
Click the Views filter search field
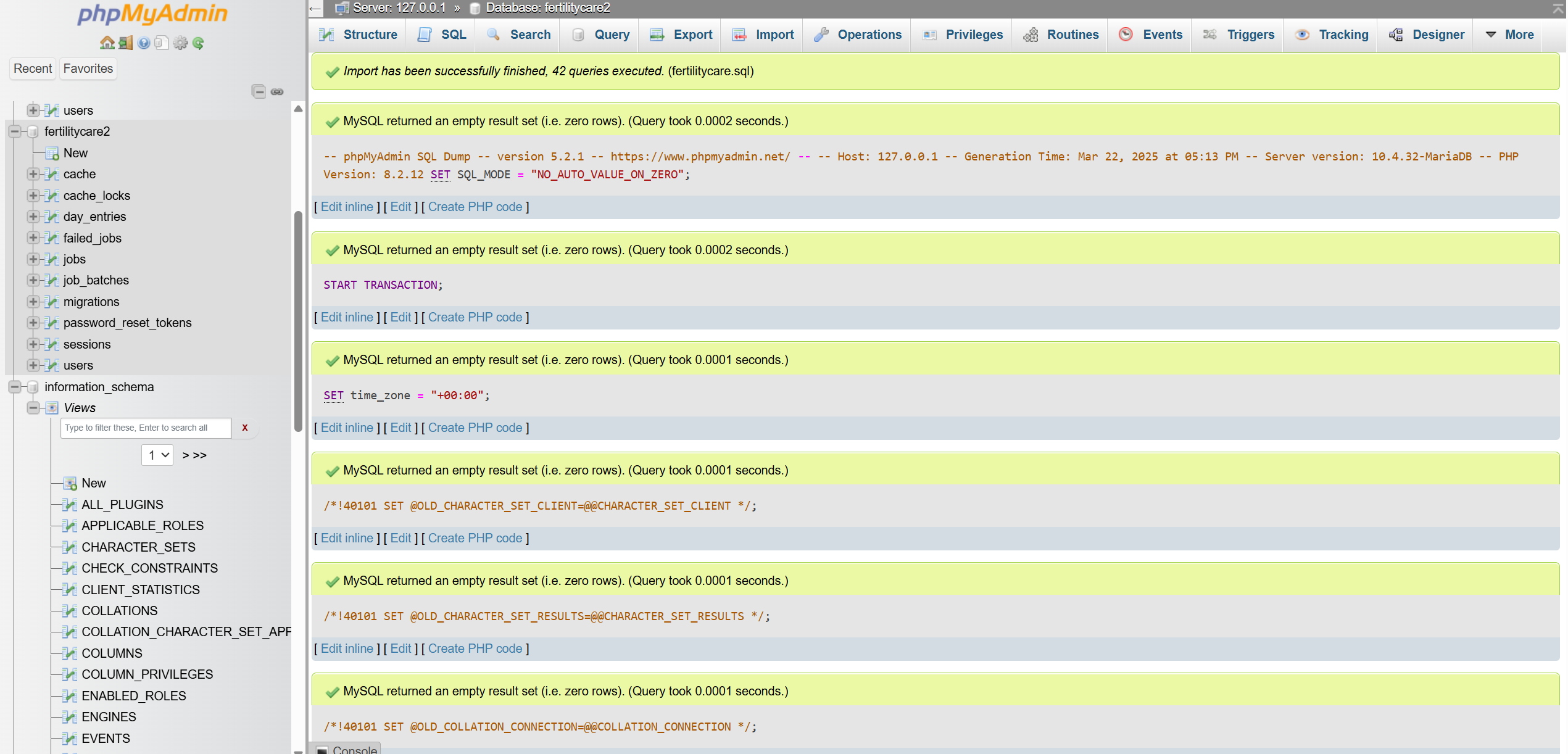146,428
